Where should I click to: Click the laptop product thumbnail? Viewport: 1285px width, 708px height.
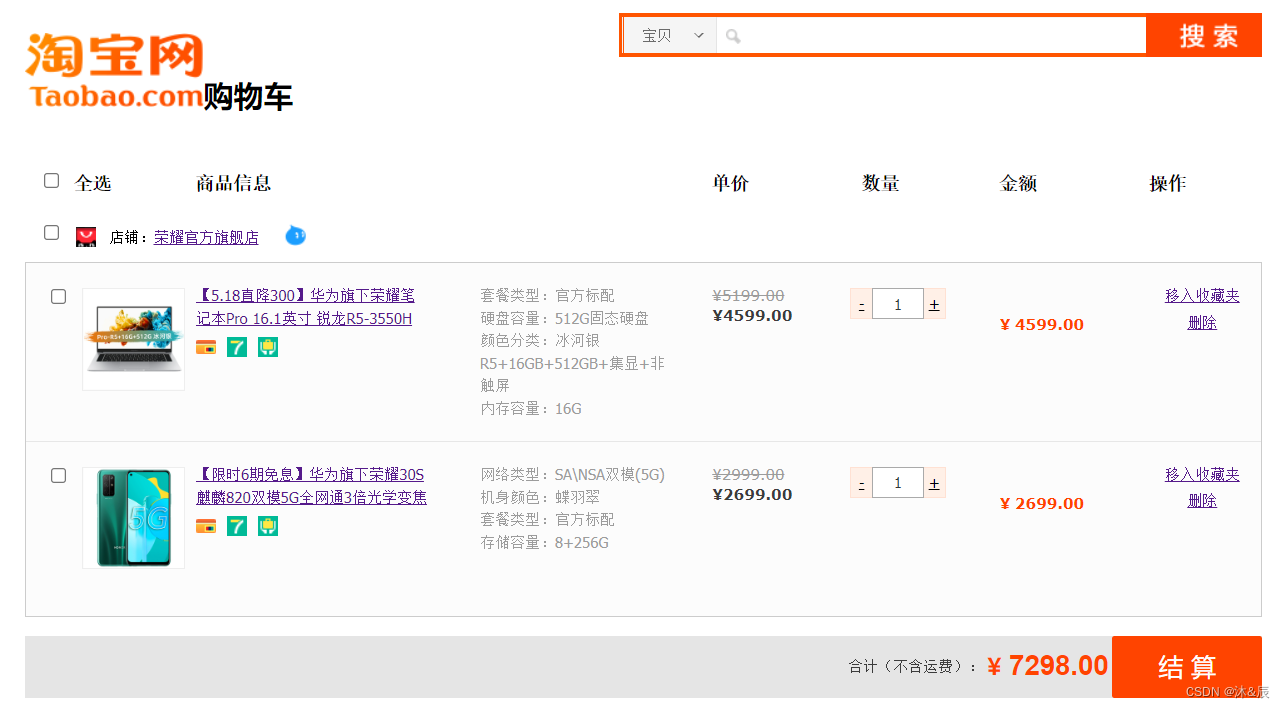(133, 339)
